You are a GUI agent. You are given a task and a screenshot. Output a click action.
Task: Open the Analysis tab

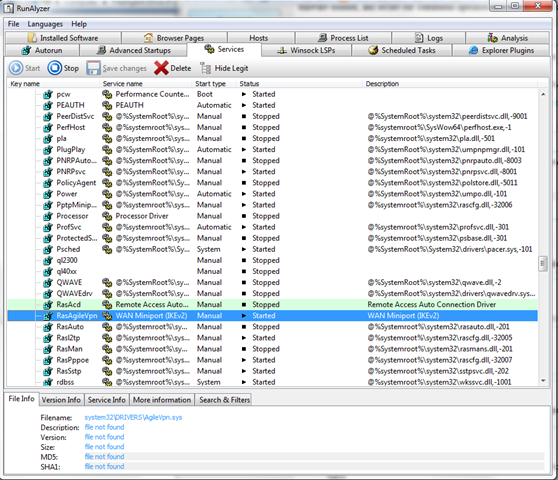pyautogui.click(x=507, y=38)
